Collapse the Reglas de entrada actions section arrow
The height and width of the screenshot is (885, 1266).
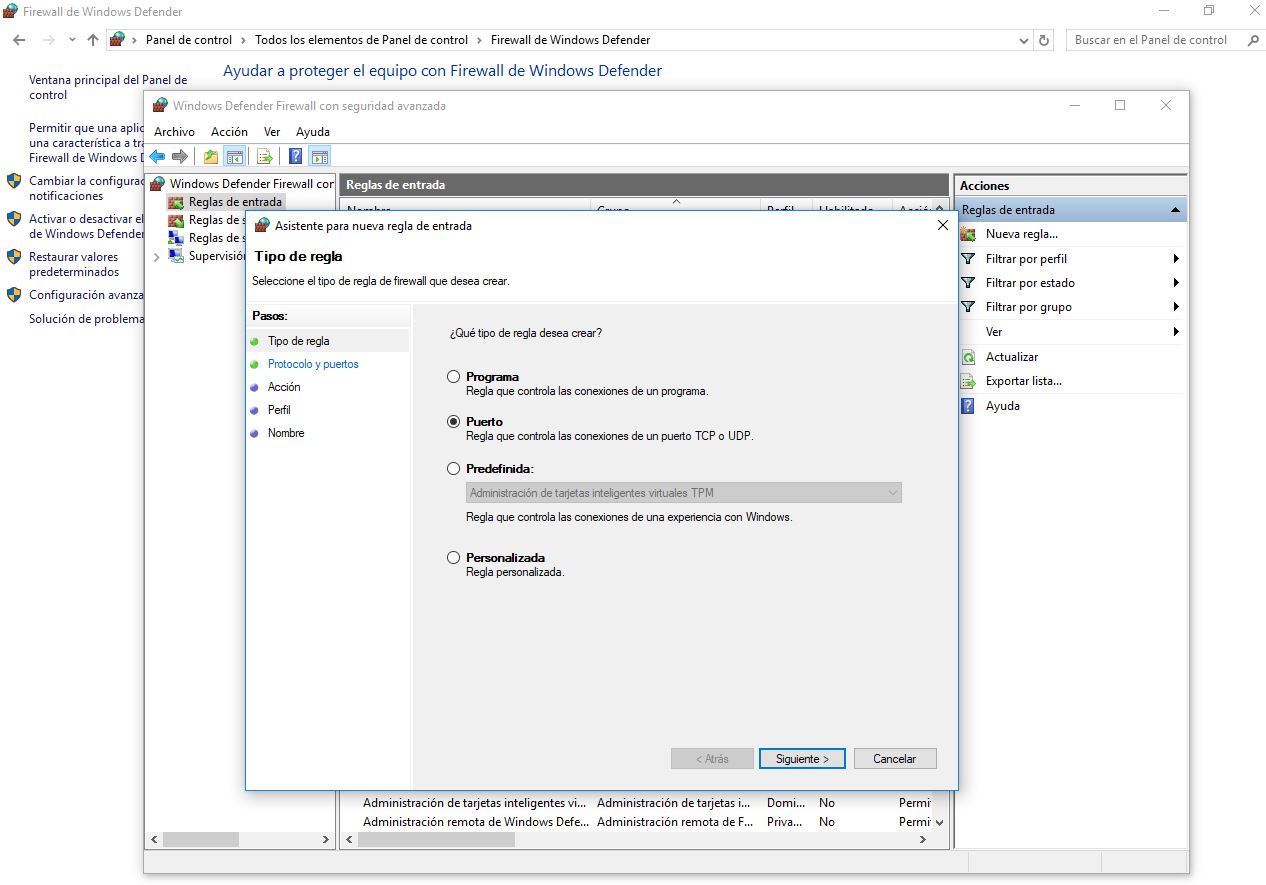pos(1175,210)
